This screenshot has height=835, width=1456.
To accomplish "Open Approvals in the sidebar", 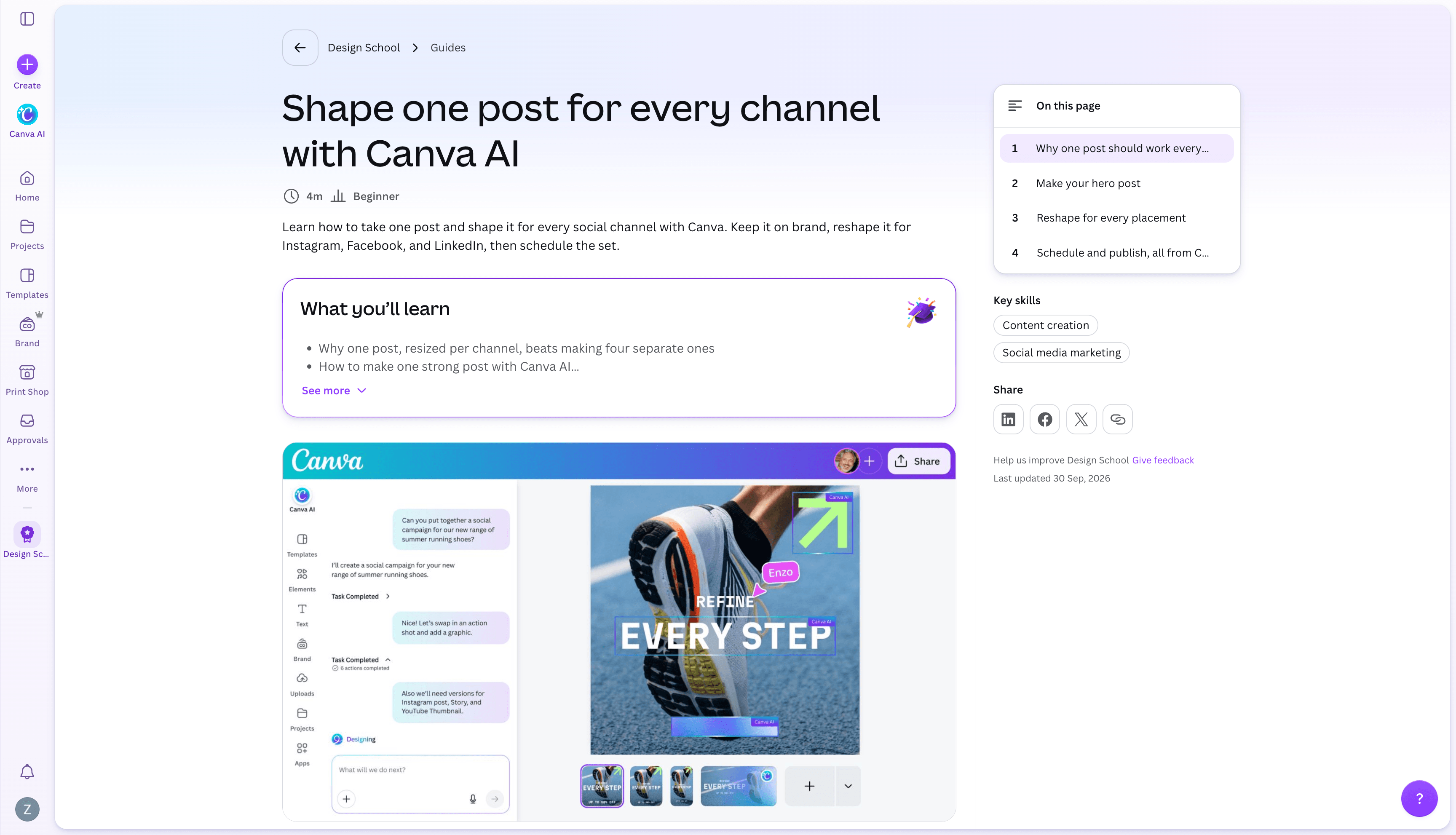I will 27,429.
